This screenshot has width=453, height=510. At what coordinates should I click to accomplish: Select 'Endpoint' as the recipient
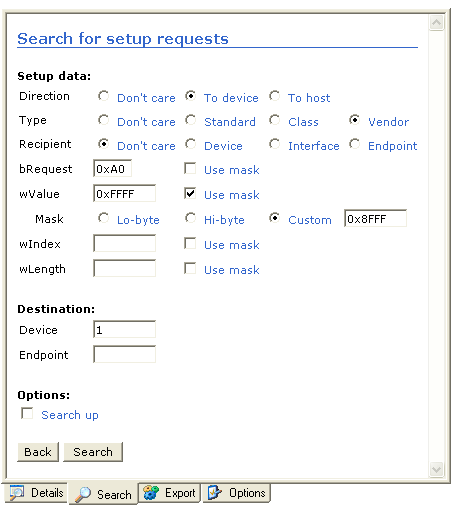[355, 144]
